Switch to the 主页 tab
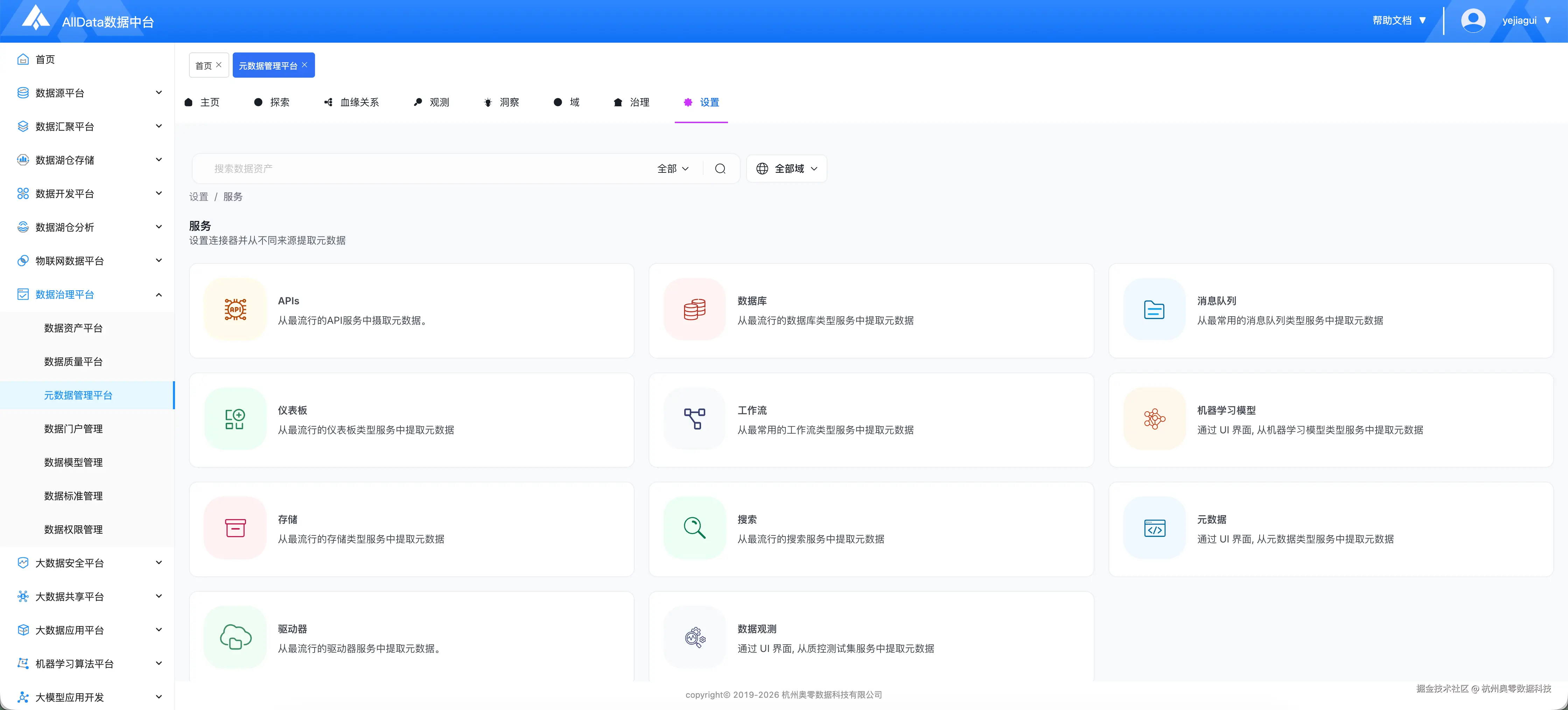The height and width of the screenshot is (710, 1568). pyautogui.click(x=202, y=102)
